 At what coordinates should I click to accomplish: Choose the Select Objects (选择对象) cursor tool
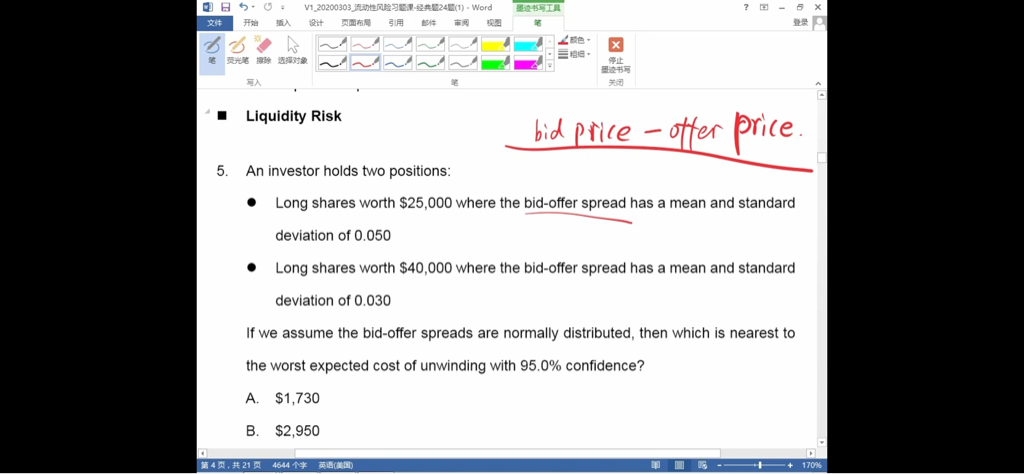292,50
